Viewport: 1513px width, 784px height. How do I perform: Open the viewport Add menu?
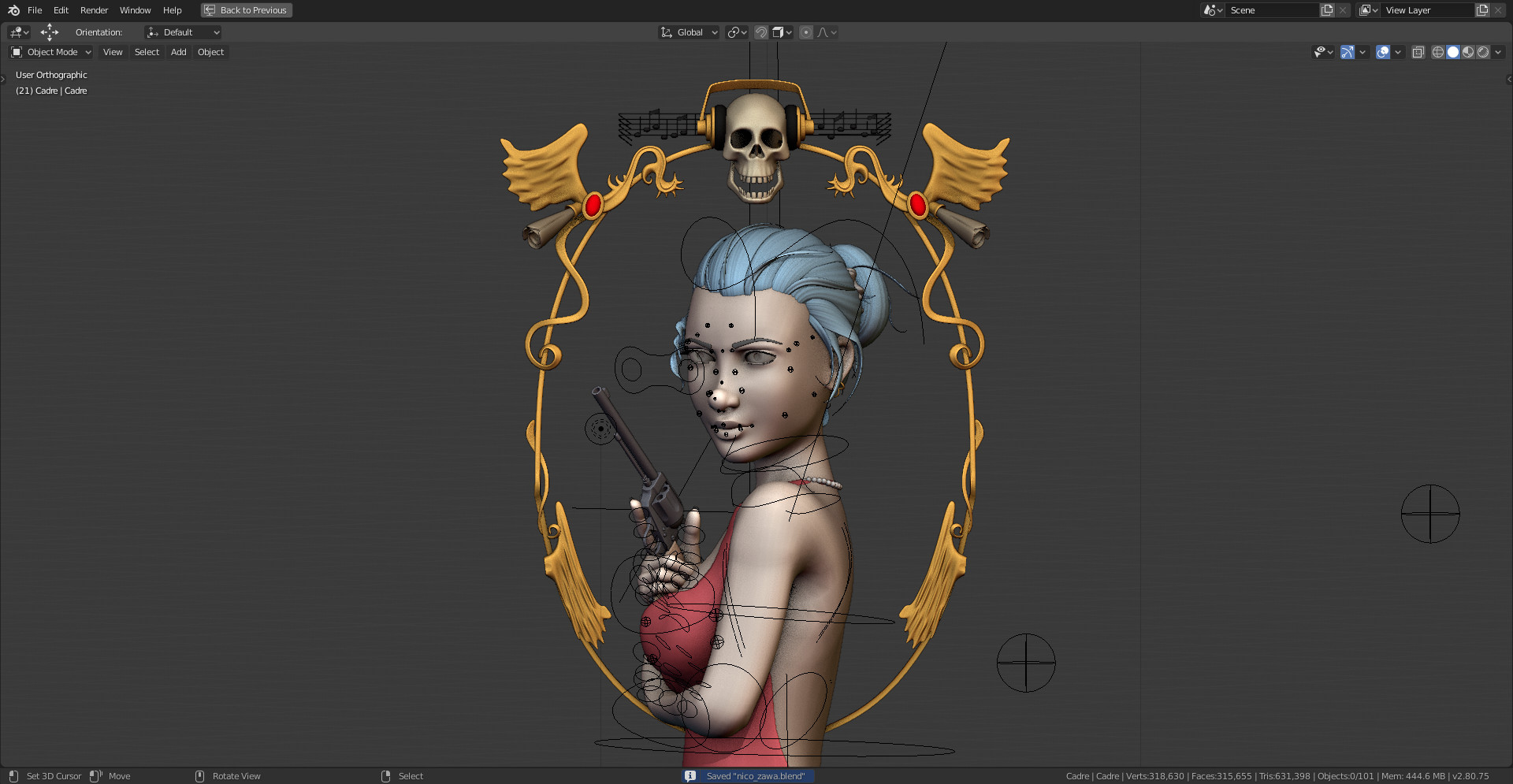tap(179, 52)
